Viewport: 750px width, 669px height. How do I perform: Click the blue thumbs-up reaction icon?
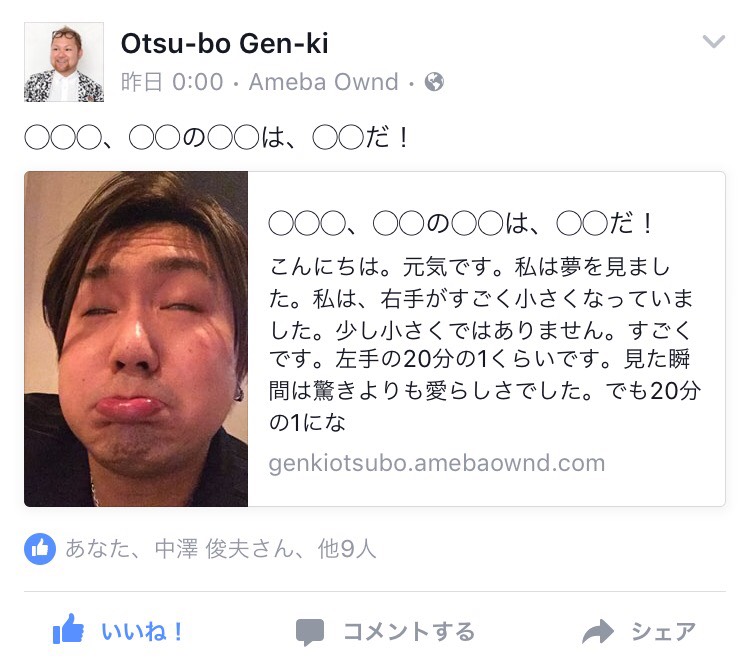click(40, 548)
